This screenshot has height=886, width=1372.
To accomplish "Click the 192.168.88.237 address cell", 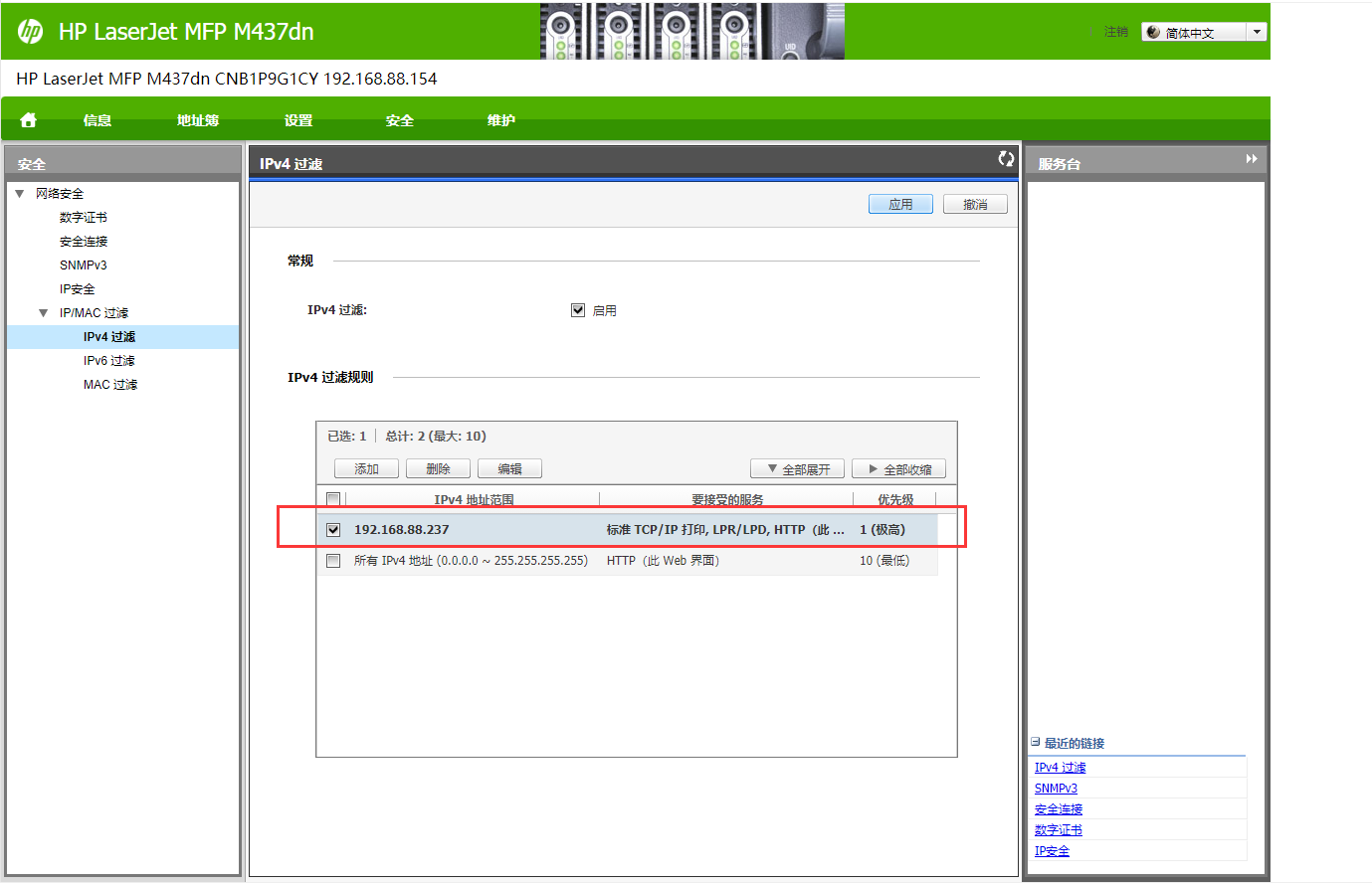I will point(402,530).
